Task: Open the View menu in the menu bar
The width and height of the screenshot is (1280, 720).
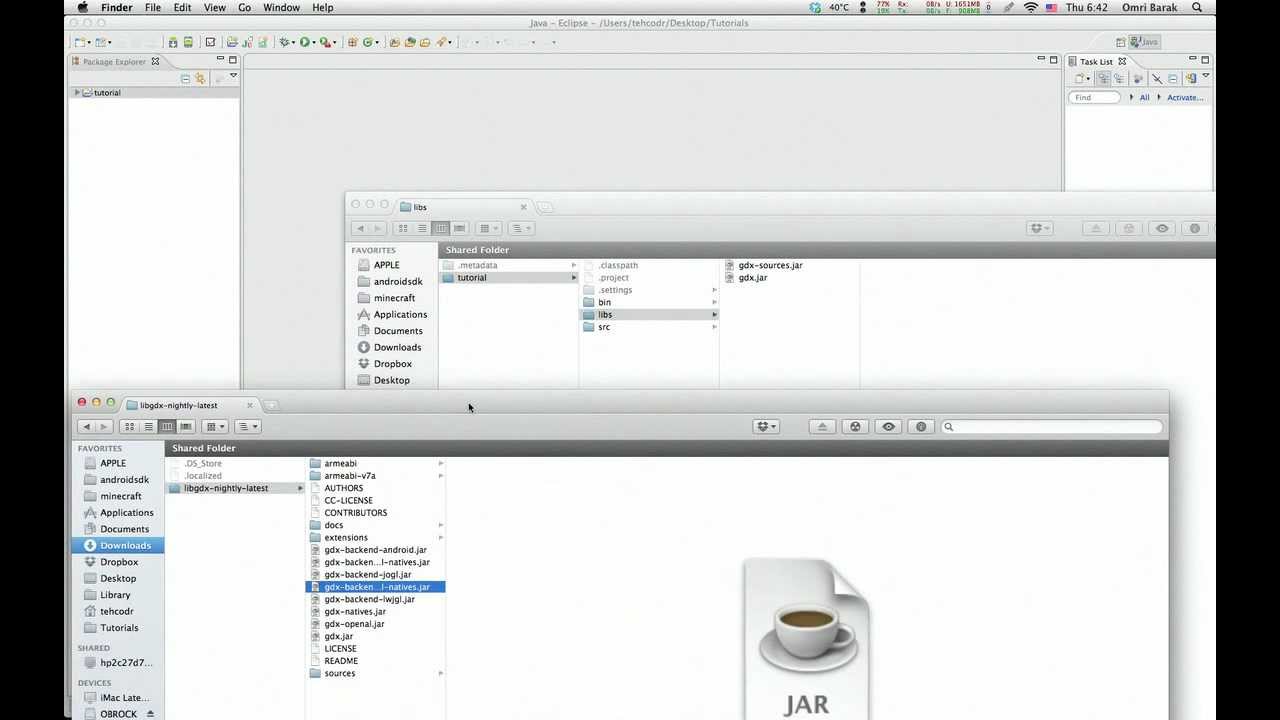Action: [x=214, y=7]
